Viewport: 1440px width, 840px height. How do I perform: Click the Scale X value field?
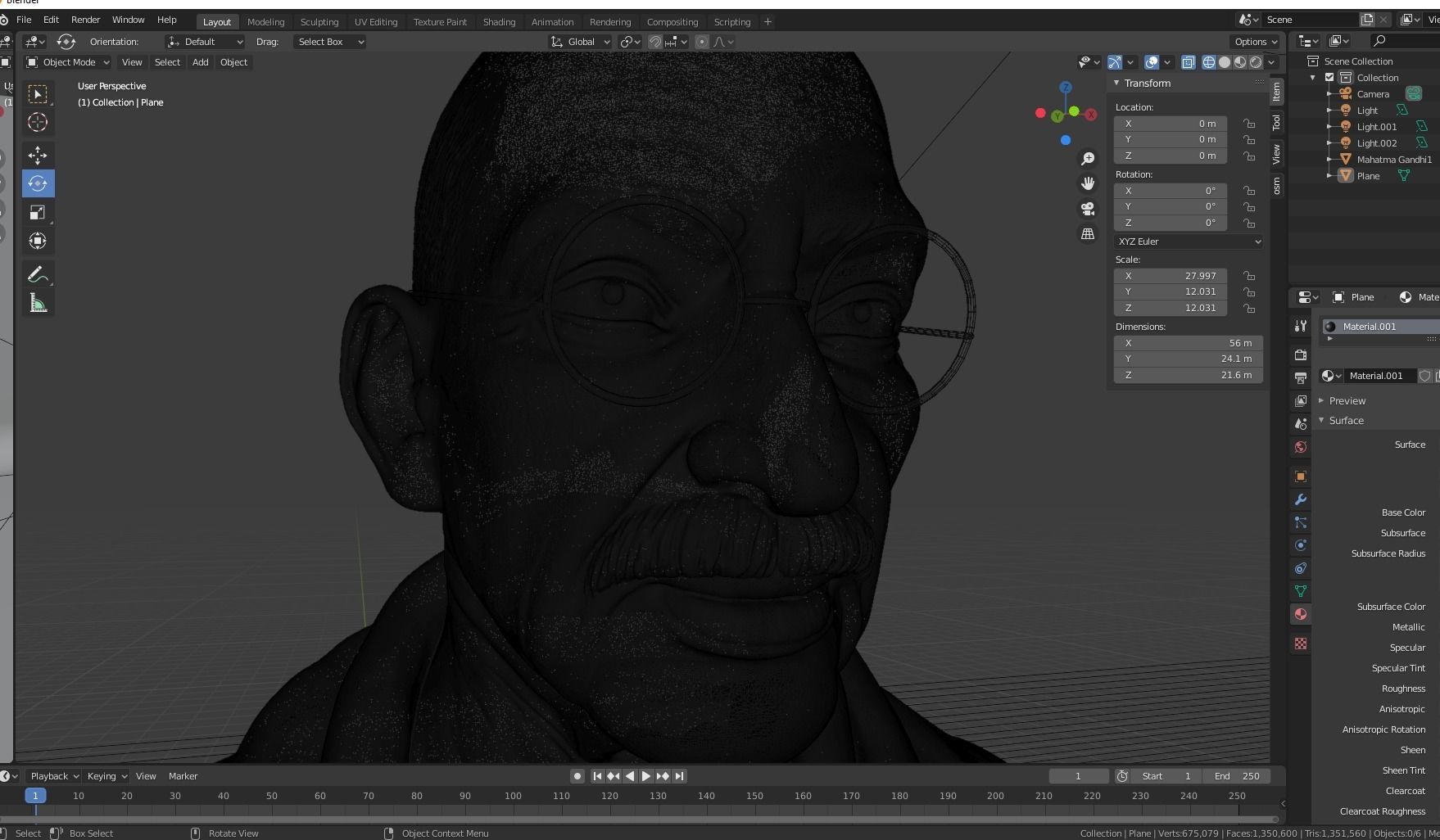(x=1171, y=276)
